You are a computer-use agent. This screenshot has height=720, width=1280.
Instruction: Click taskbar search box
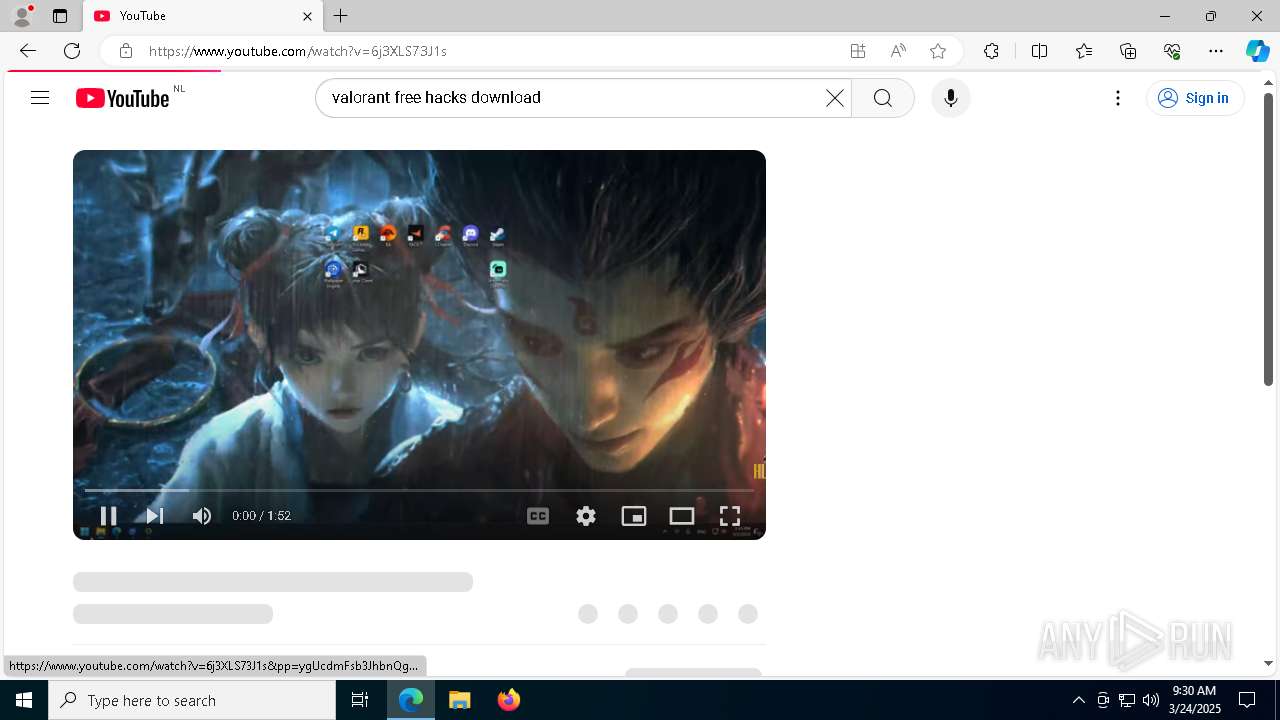tap(192, 700)
